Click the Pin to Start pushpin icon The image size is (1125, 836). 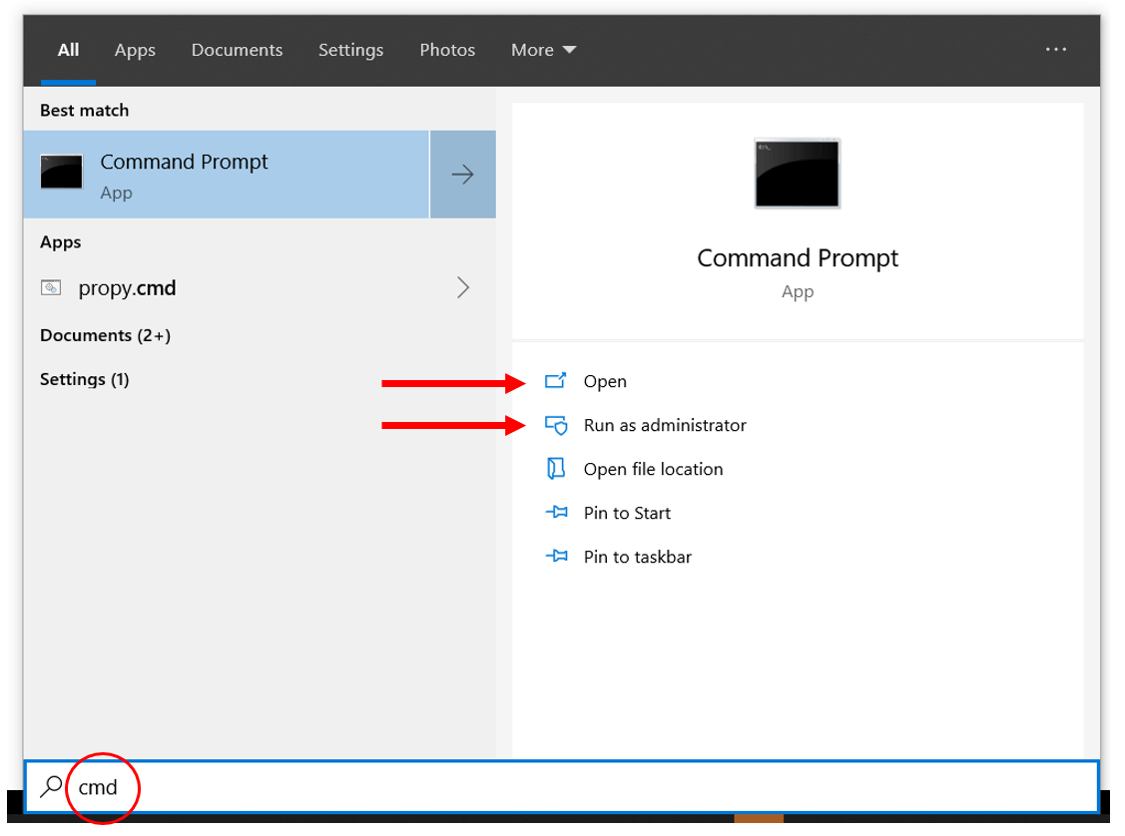[556, 513]
